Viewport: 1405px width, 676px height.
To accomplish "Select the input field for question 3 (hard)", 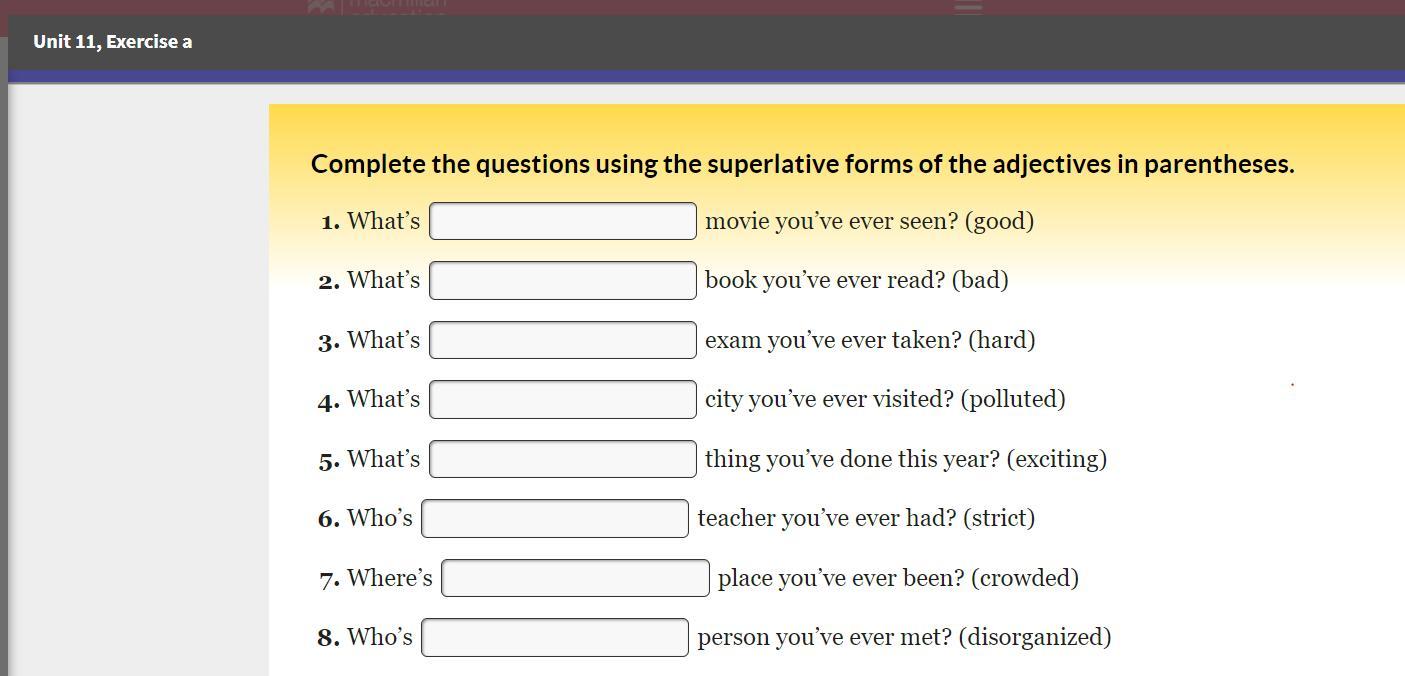I will [x=562, y=340].
